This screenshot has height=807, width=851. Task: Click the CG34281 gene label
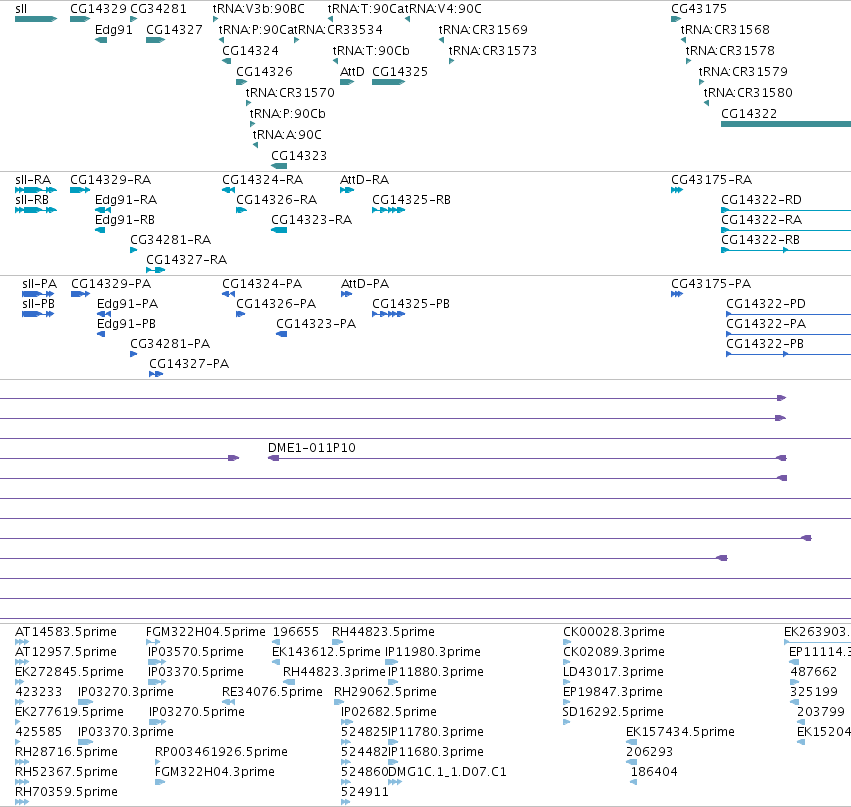[158, 9]
